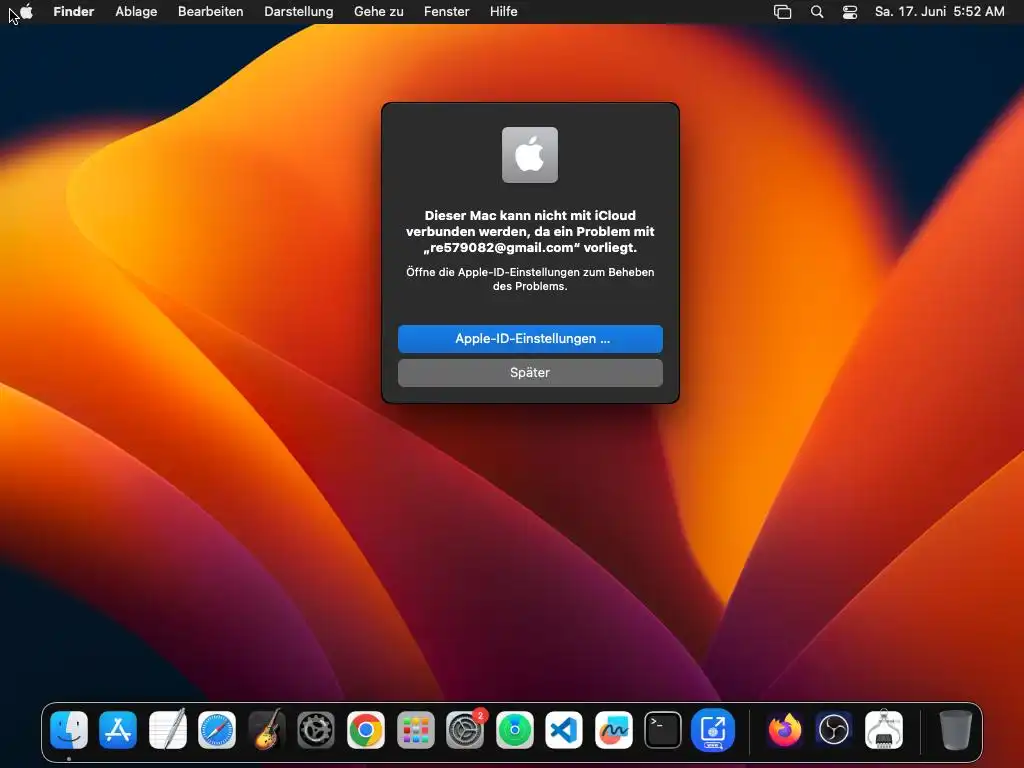Click the Apple logo image in dialog

click(530, 155)
